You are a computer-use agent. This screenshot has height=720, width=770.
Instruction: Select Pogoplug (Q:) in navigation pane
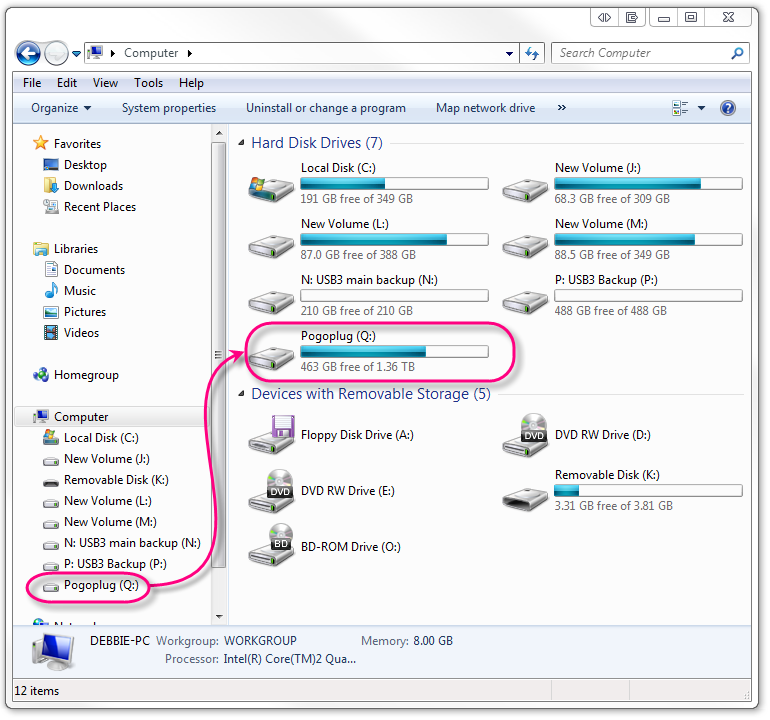[x=100, y=585]
